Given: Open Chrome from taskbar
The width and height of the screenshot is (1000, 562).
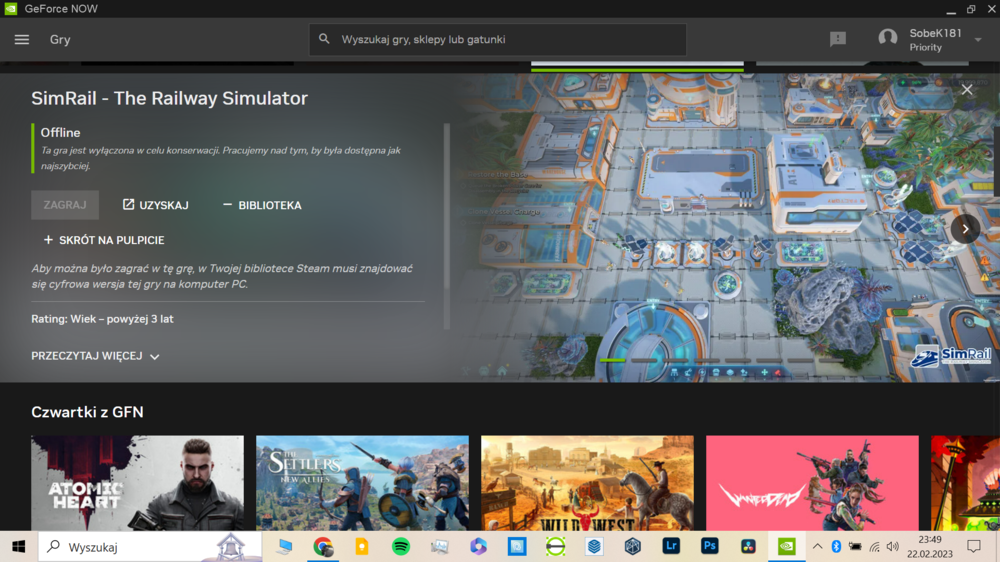Looking at the screenshot, I should (323, 547).
